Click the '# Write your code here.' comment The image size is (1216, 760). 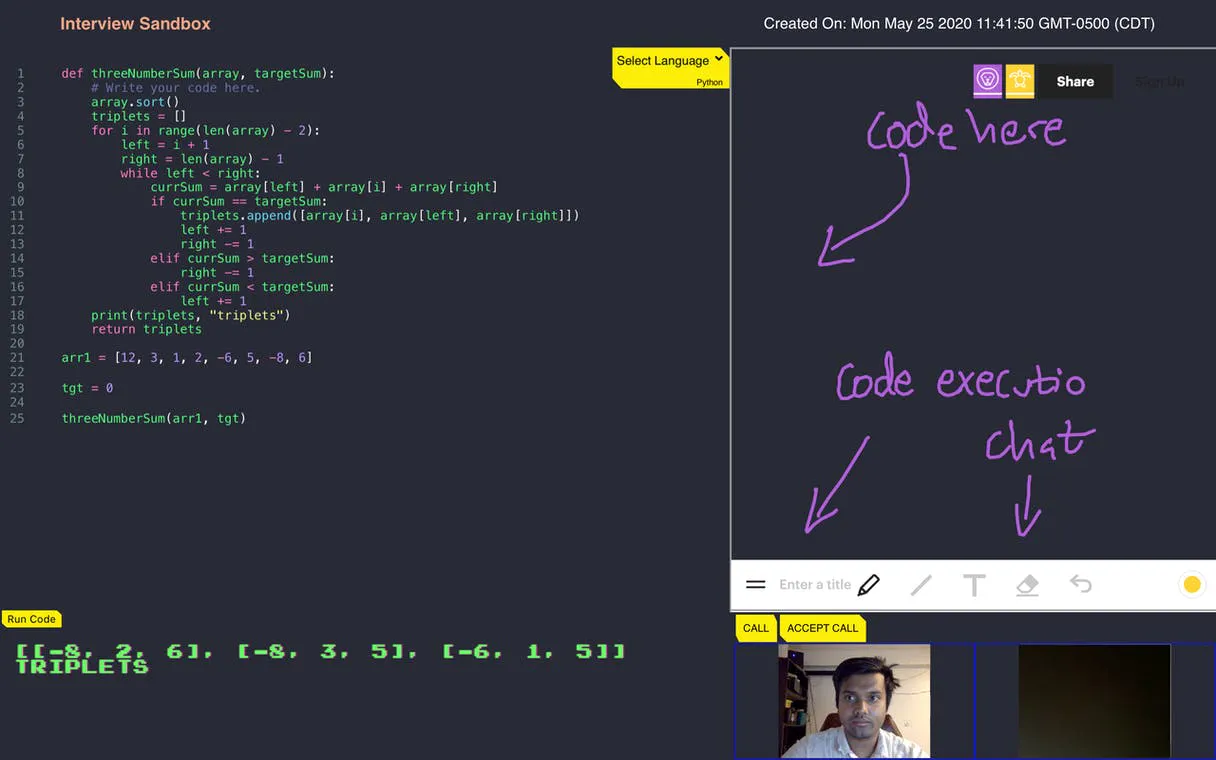(x=175, y=88)
